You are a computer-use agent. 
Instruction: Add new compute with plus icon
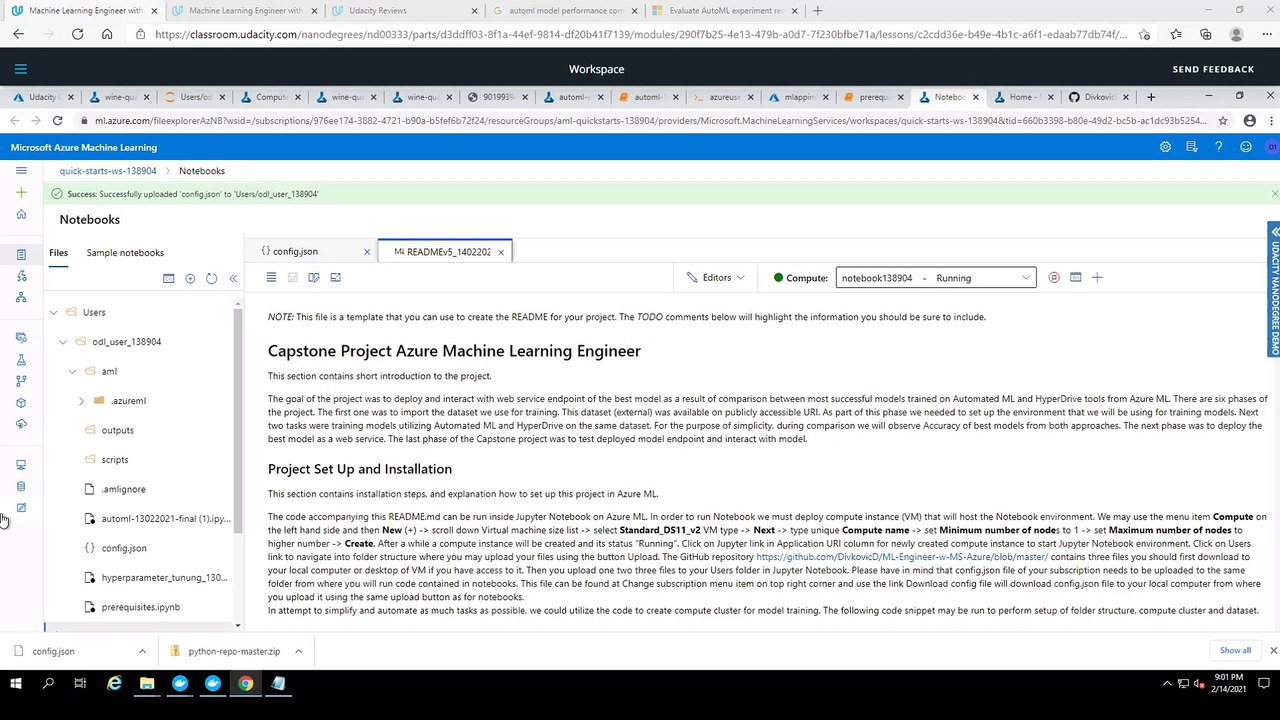tap(1097, 277)
